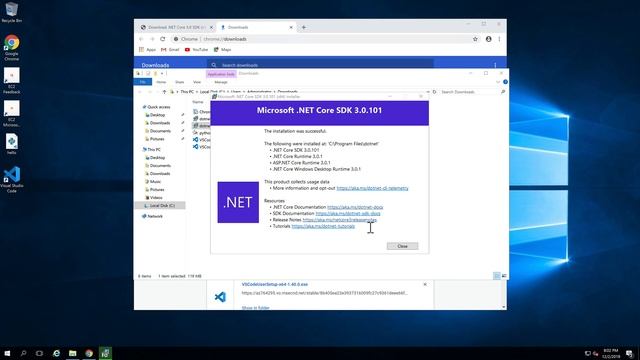The height and width of the screenshot is (360, 640).
Task: Open the VSCodeUserSetup-x64 download link
Action: point(275,284)
